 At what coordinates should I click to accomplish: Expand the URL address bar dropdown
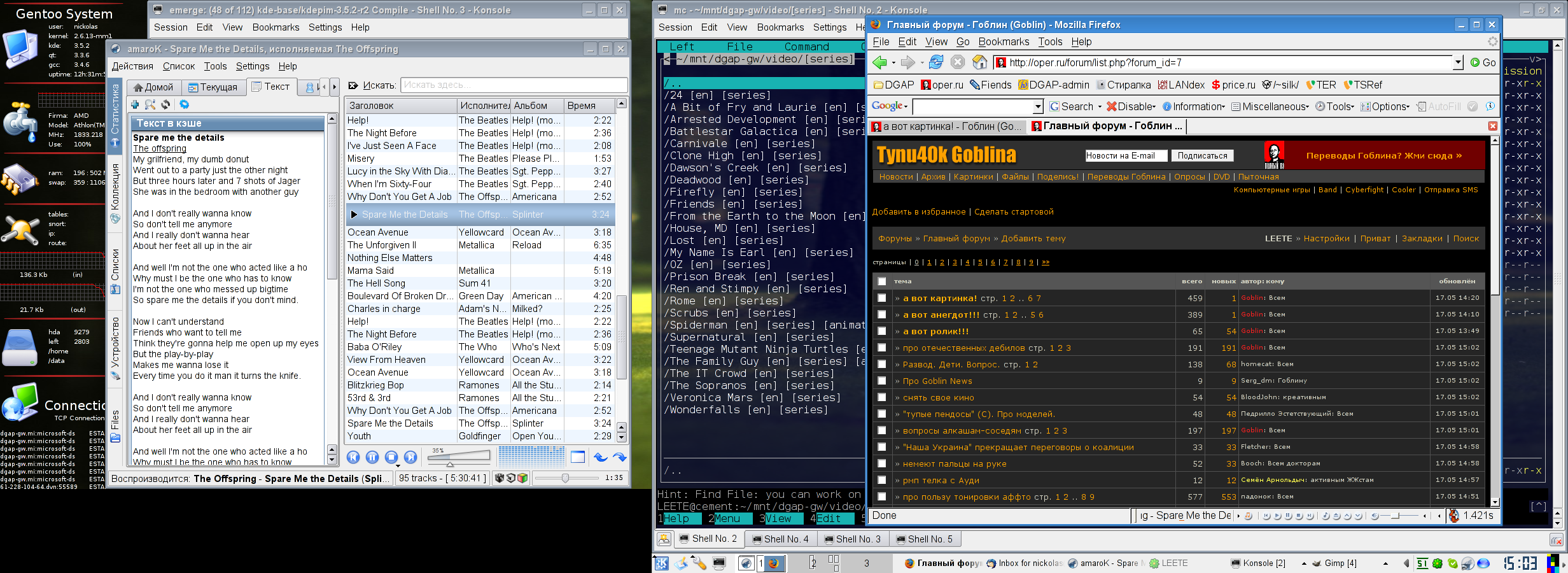[x=1458, y=62]
